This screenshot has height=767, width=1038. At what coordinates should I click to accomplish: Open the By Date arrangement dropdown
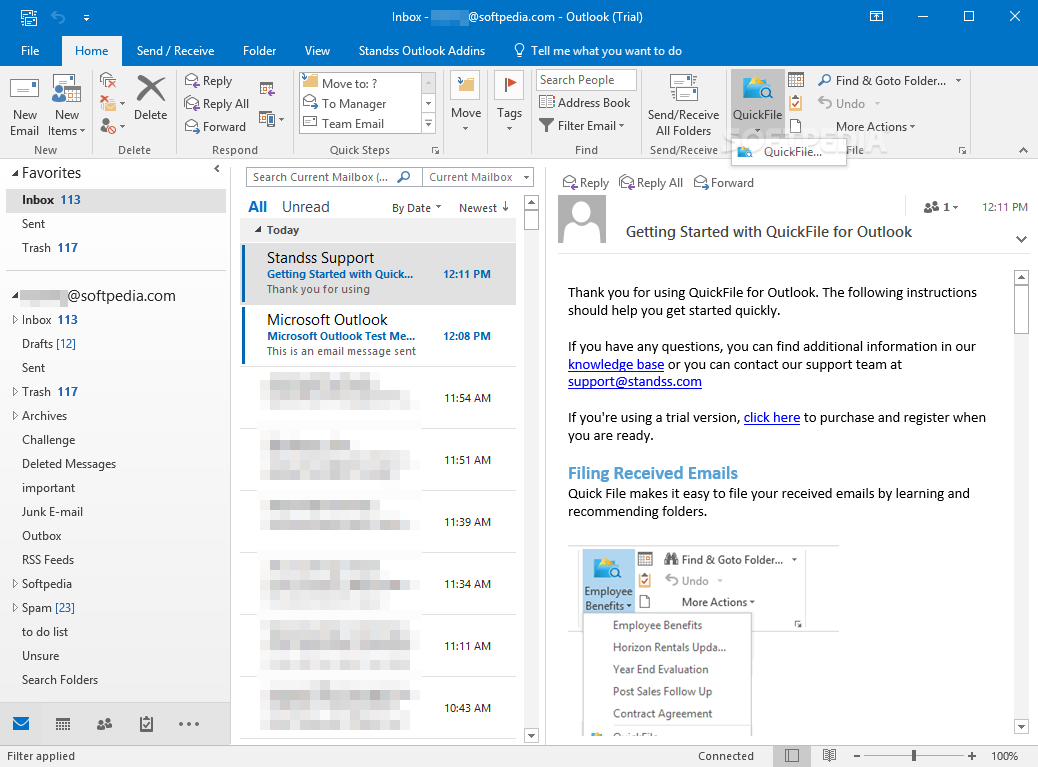point(416,208)
